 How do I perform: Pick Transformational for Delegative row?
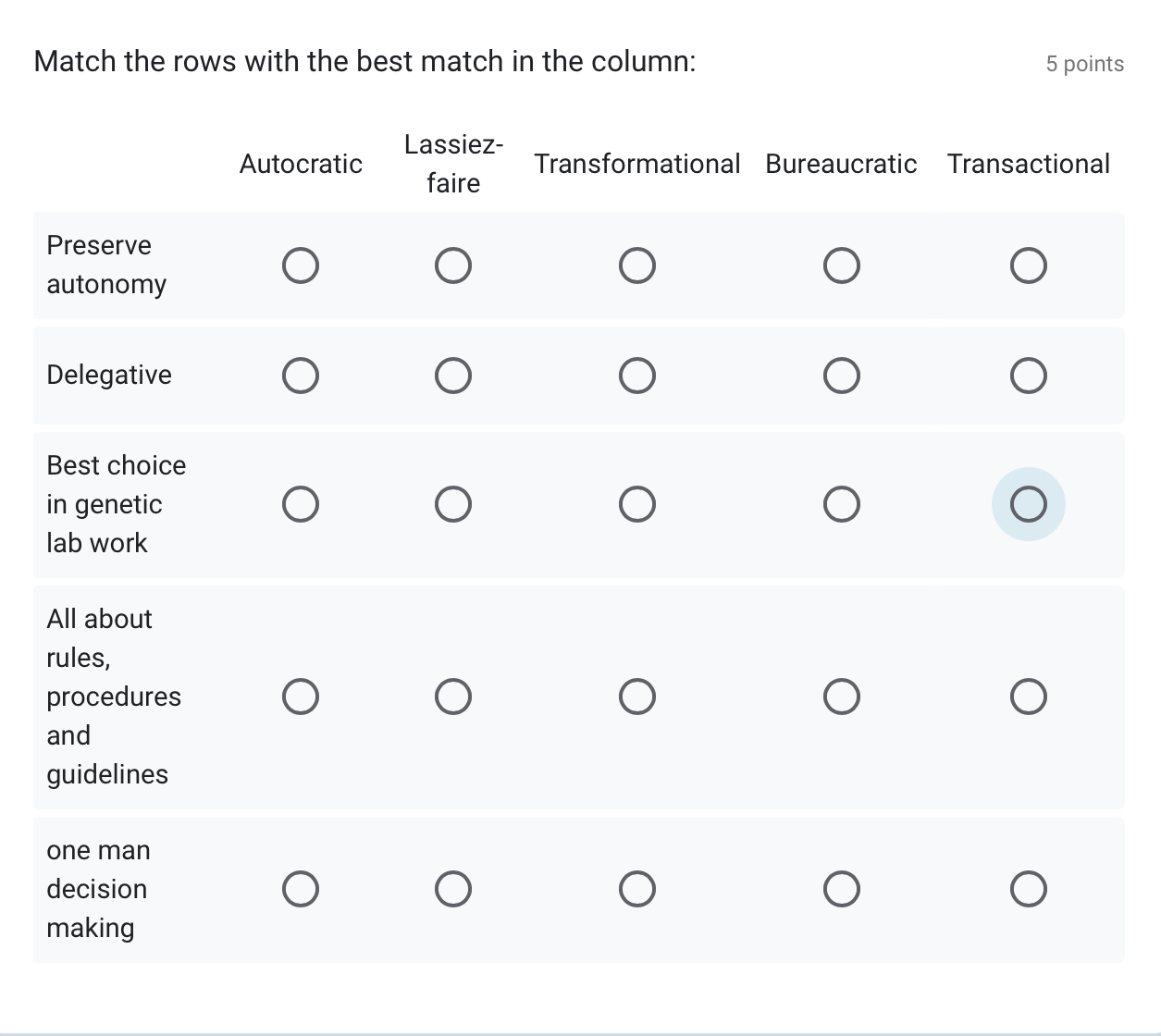coord(637,376)
